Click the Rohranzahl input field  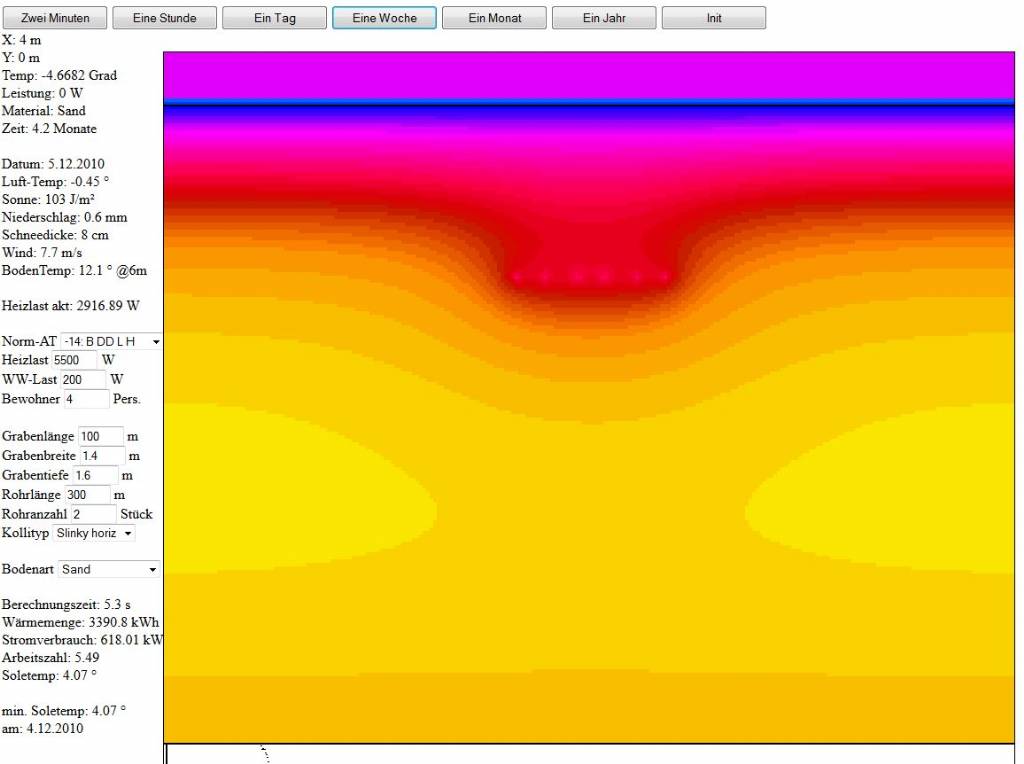pos(93,514)
